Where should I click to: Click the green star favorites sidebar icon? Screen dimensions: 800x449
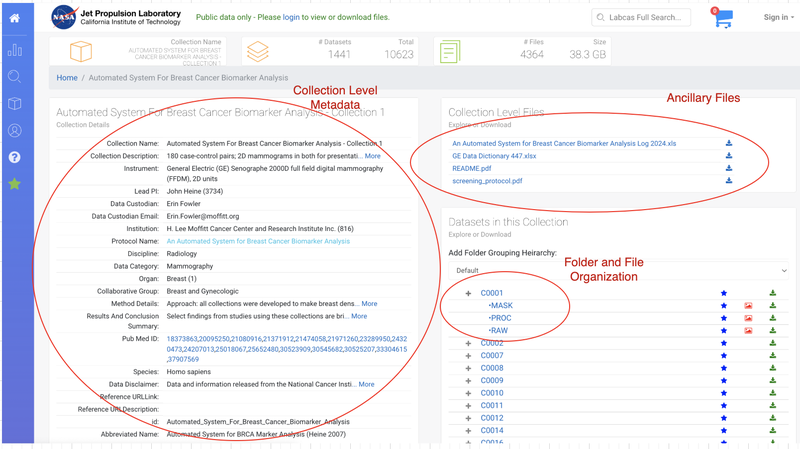[14, 184]
